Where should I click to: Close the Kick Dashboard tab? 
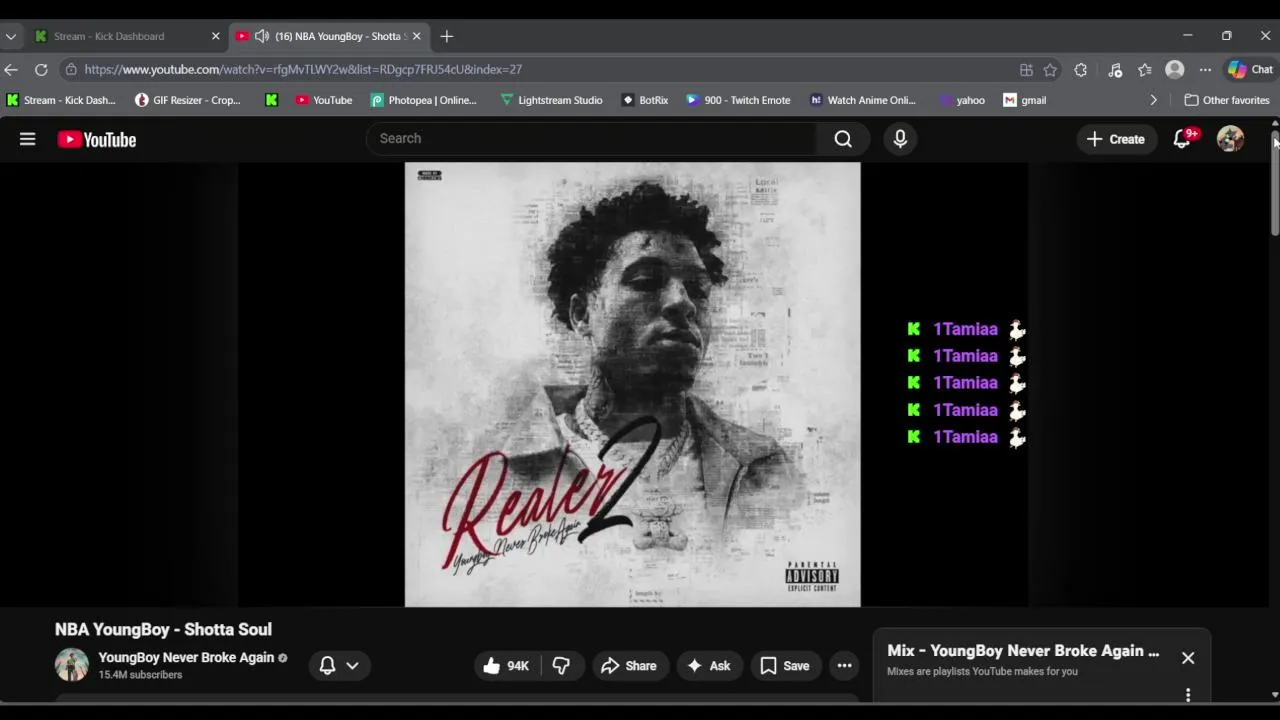pyautogui.click(x=215, y=36)
